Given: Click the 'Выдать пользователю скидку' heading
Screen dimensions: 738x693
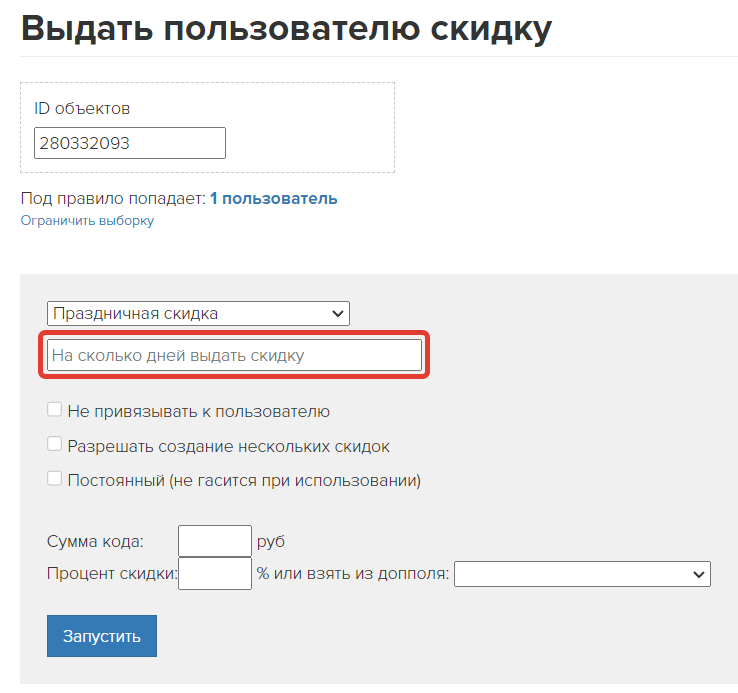Looking at the screenshot, I should (x=286, y=29).
